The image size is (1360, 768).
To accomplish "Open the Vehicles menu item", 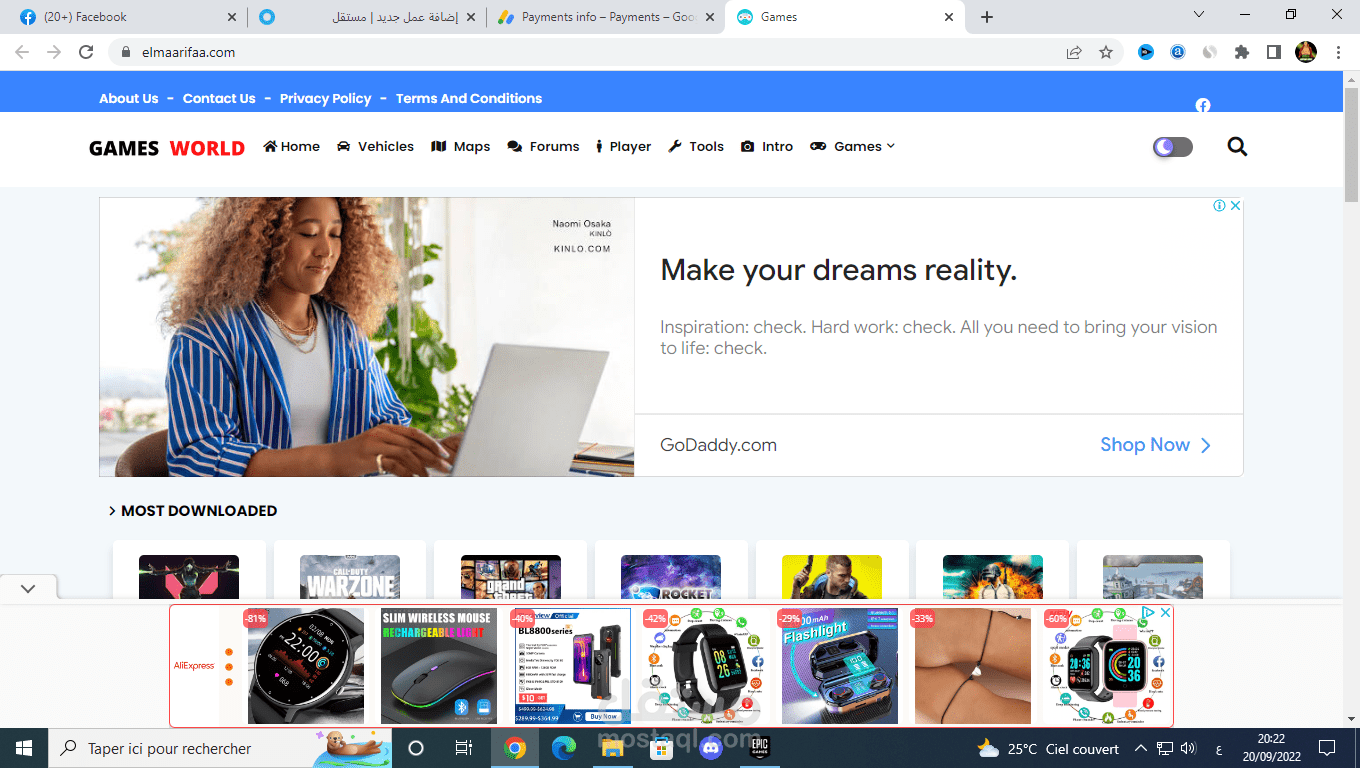I will [x=375, y=146].
